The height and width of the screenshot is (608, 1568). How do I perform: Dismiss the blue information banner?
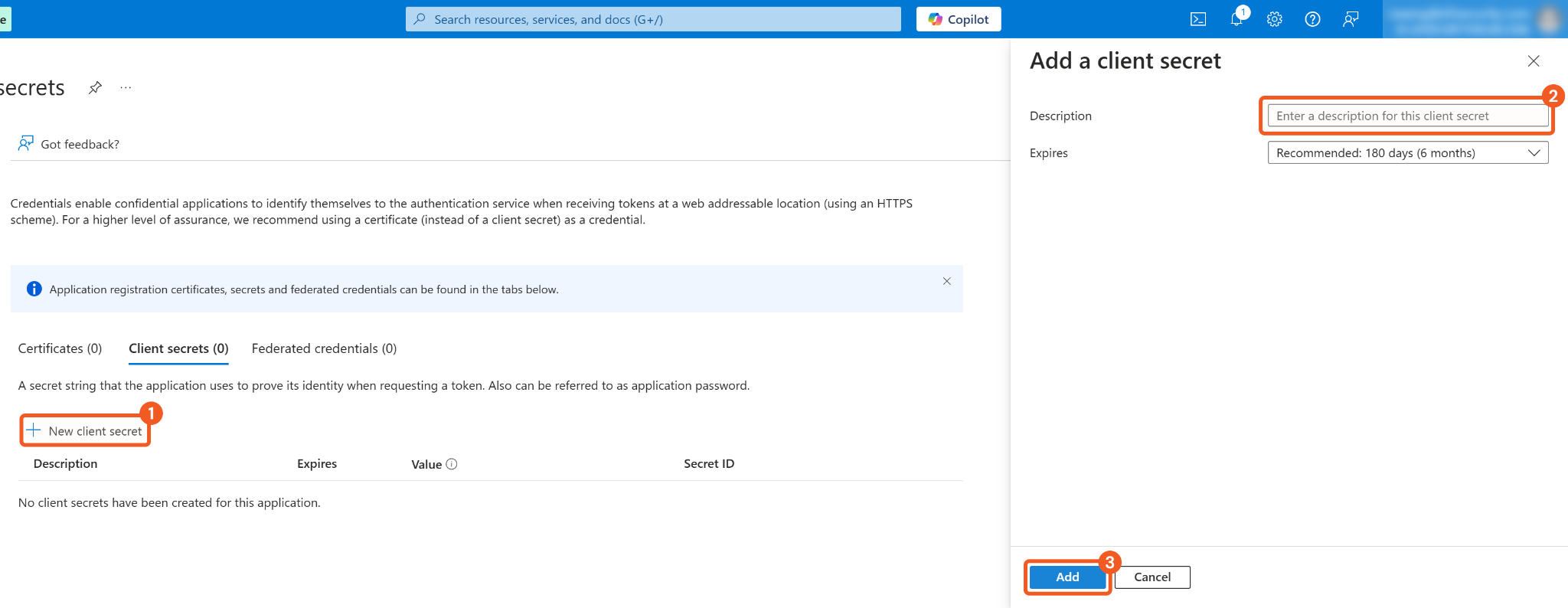tap(947, 281)
